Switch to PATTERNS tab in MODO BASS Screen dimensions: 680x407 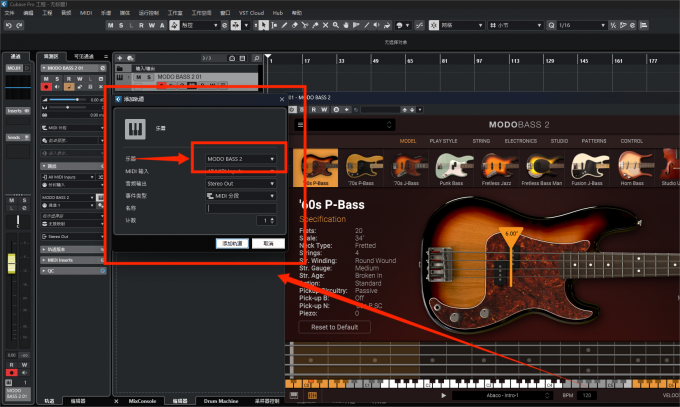click(594, 141)
